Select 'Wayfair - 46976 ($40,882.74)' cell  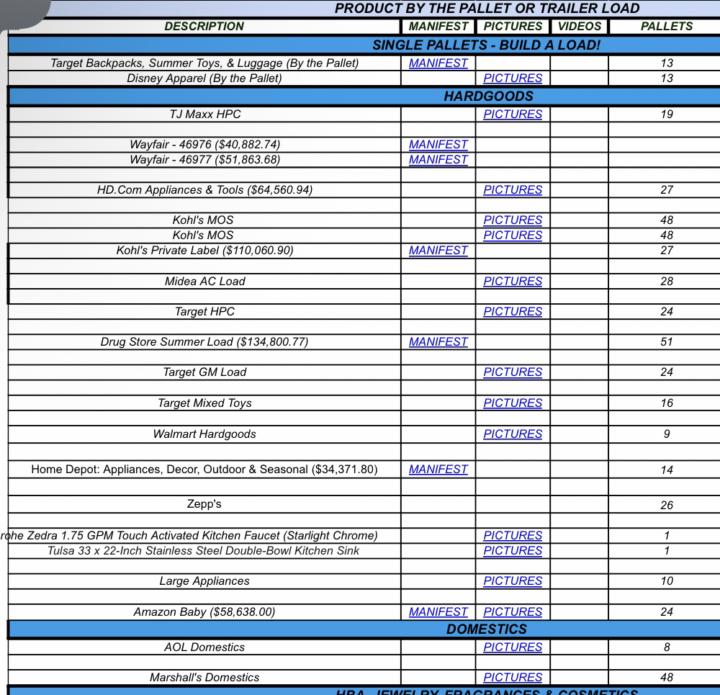pos(205,145)
